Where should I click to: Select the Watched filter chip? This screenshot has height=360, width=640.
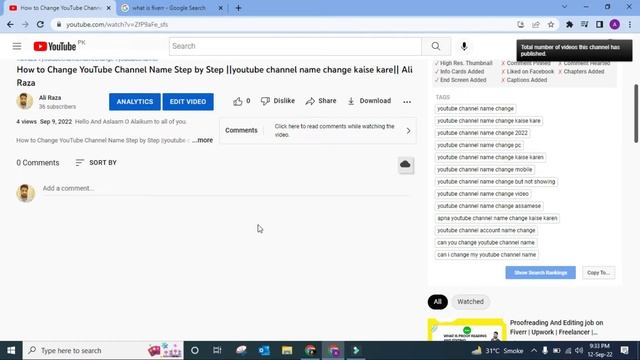click(470, 302)
